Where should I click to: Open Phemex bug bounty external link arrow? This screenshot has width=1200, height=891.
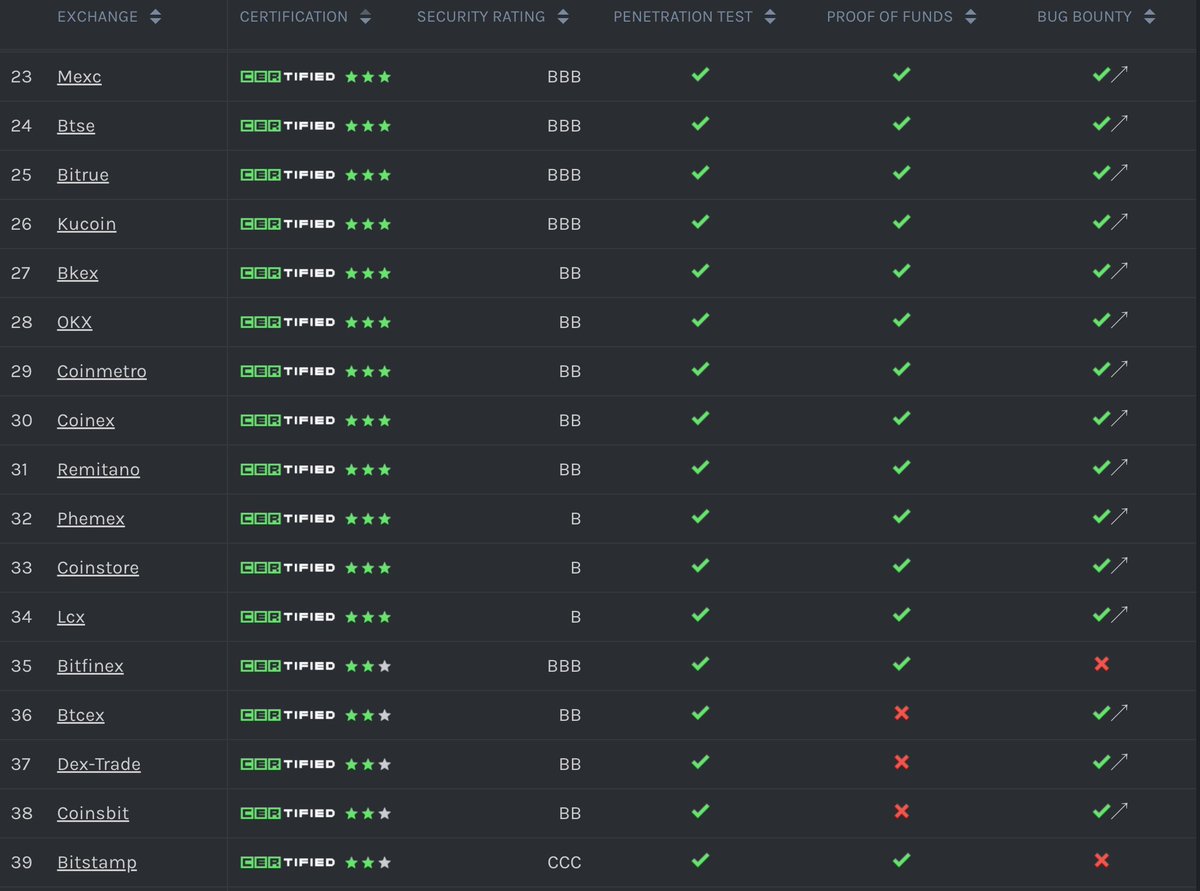click(x=1120, y=516)
